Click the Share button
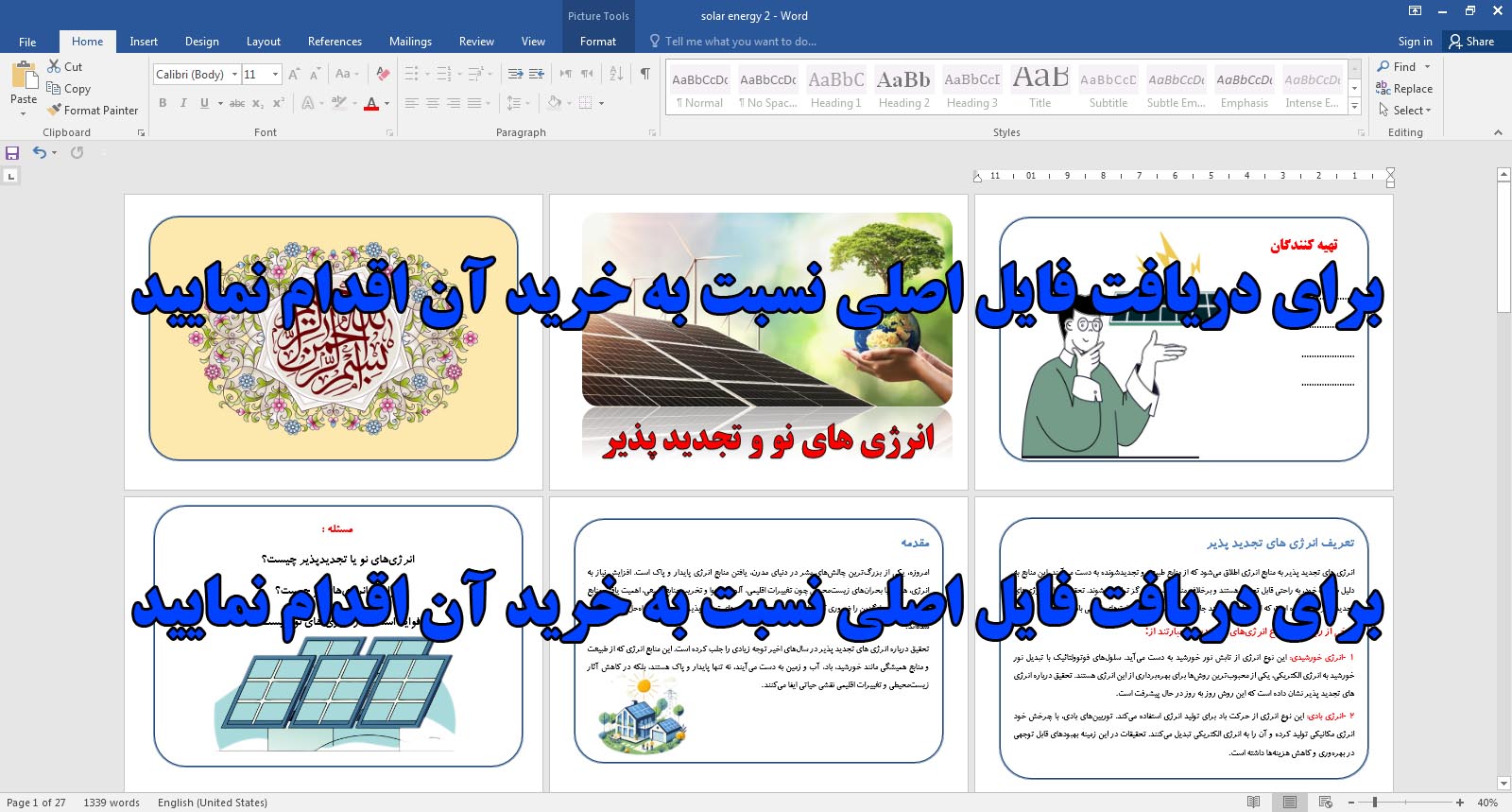The width and height of the screenshot is (1512, 812). point(1471,42)
